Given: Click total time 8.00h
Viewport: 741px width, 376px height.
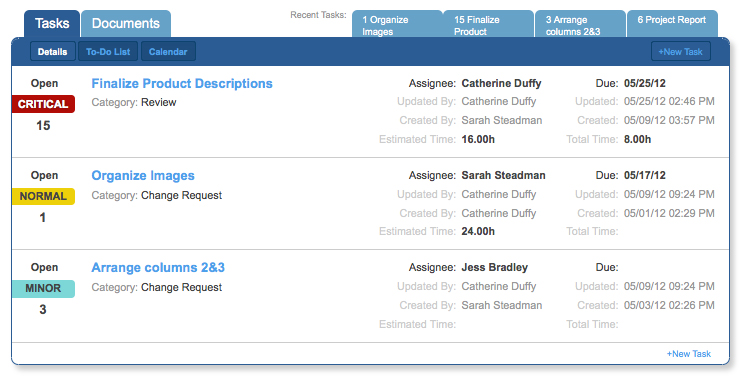Looking at the screenshot, I should 638,139.
